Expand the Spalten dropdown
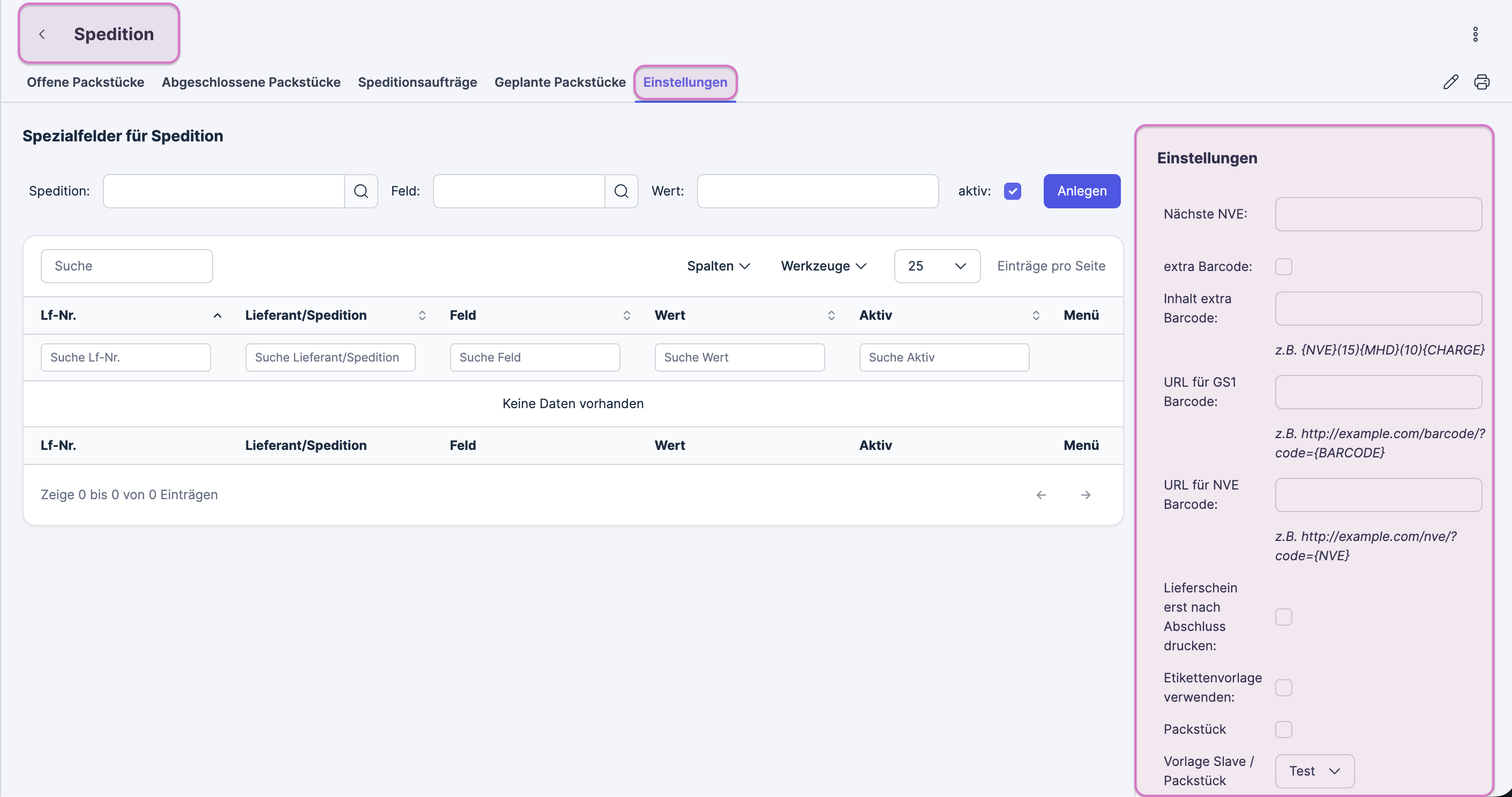1512x797 pixels. [718, 266]
